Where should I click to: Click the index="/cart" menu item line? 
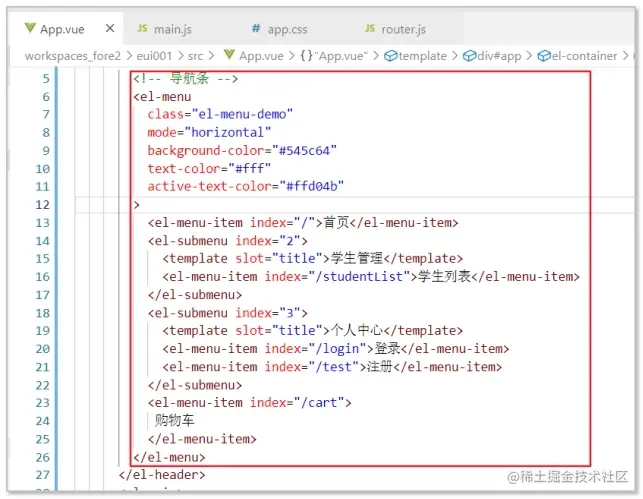tap(249, 403)
